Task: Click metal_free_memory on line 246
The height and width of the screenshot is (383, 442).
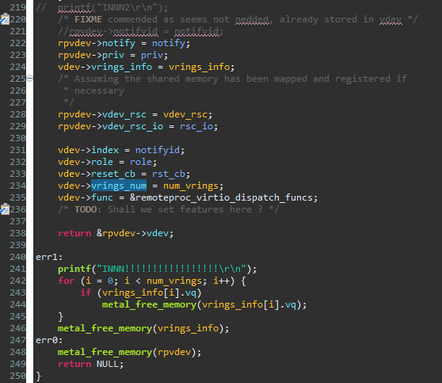Action: point(105,328)
